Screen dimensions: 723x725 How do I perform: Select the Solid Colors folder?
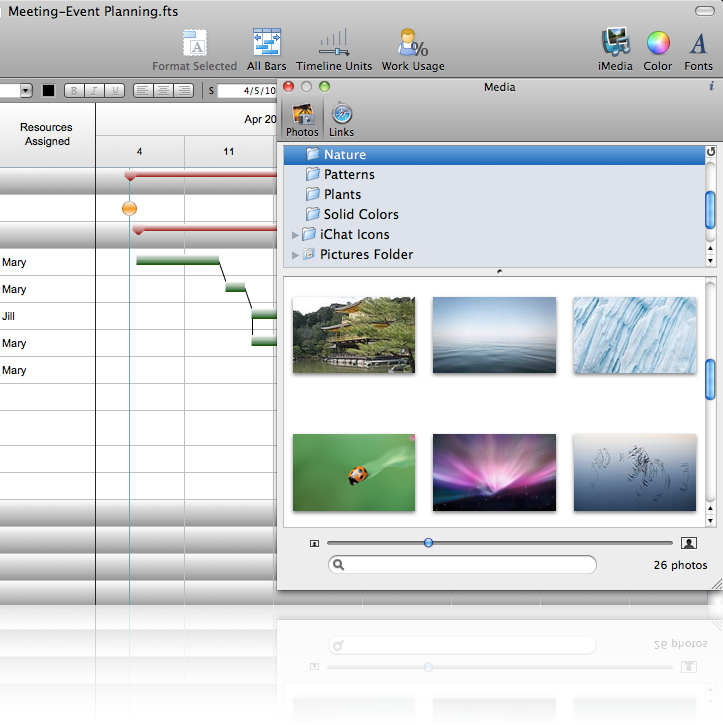360,215
